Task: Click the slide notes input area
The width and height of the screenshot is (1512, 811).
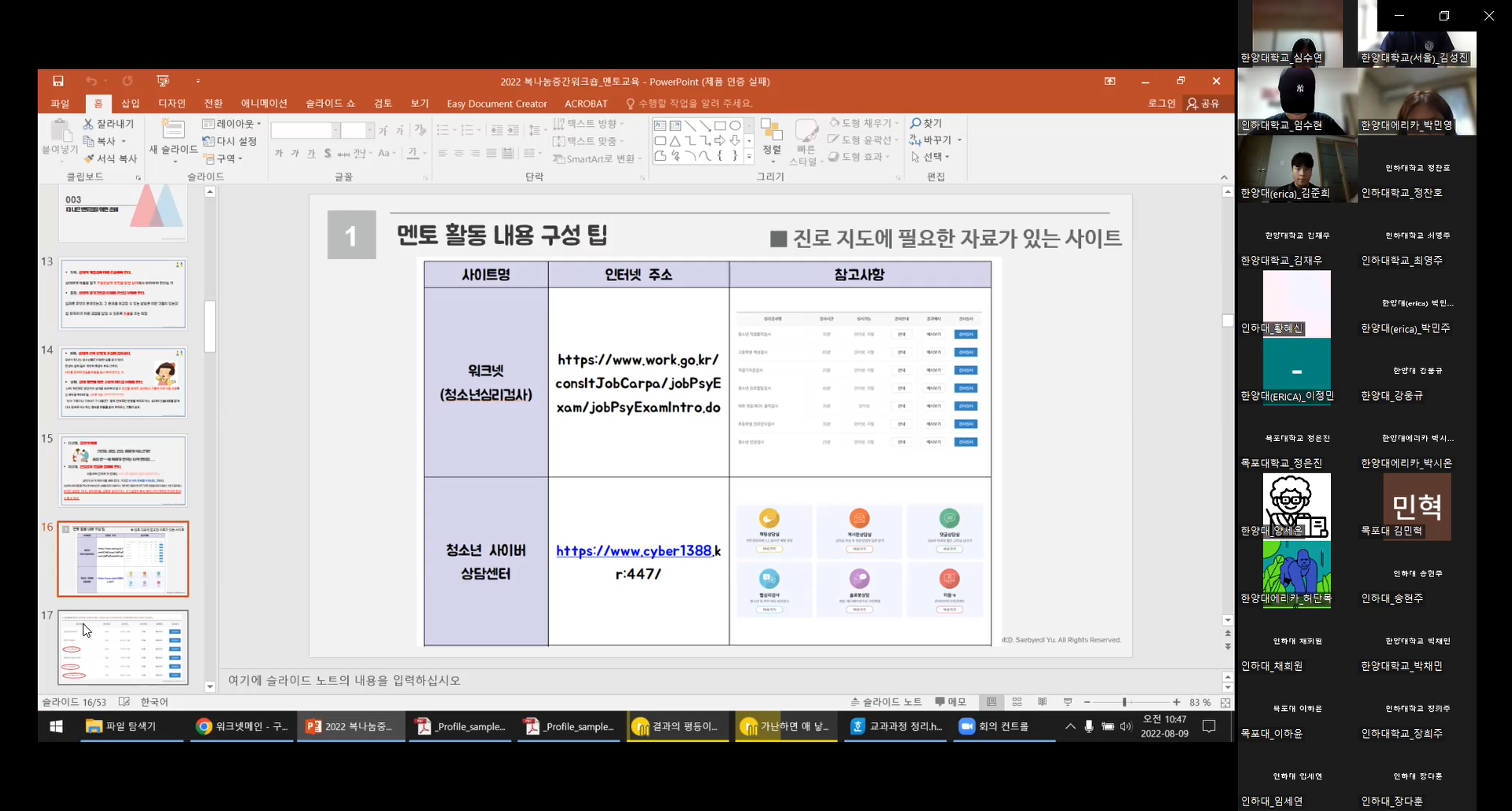Action: click(721, 680)
